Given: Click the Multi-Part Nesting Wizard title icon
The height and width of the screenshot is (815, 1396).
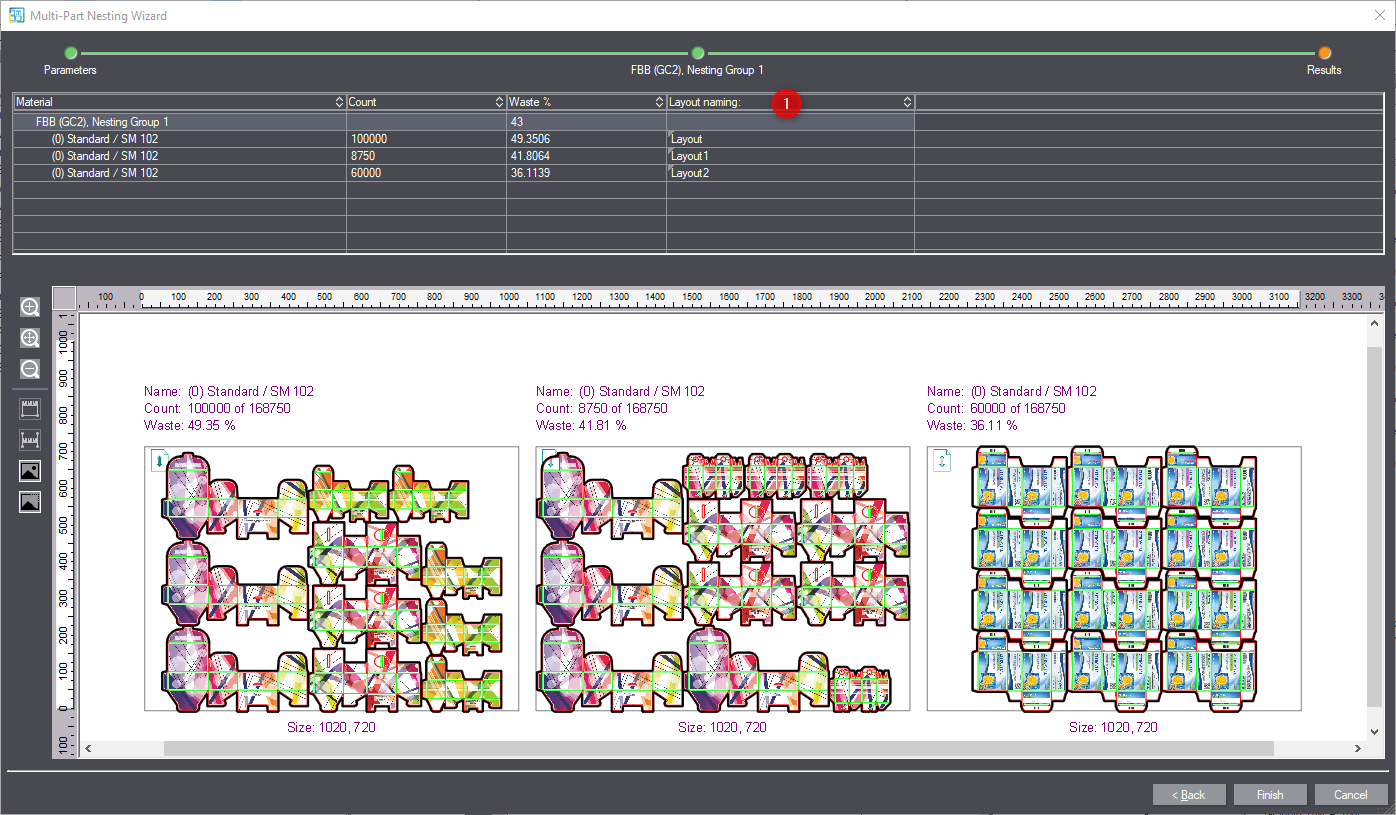Looking at the screenshot, I should [16, 15].
